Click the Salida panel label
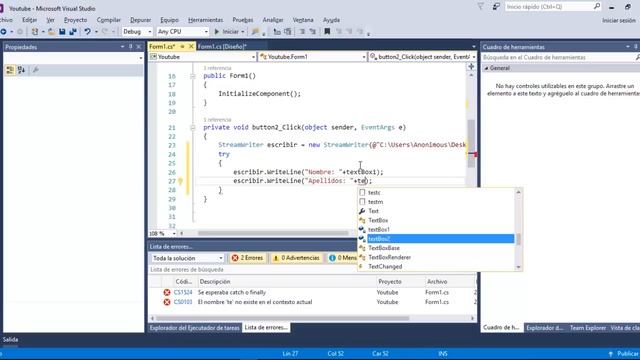Image resolution: width=640 pixels, height=360 pixels. coord(11,340)
